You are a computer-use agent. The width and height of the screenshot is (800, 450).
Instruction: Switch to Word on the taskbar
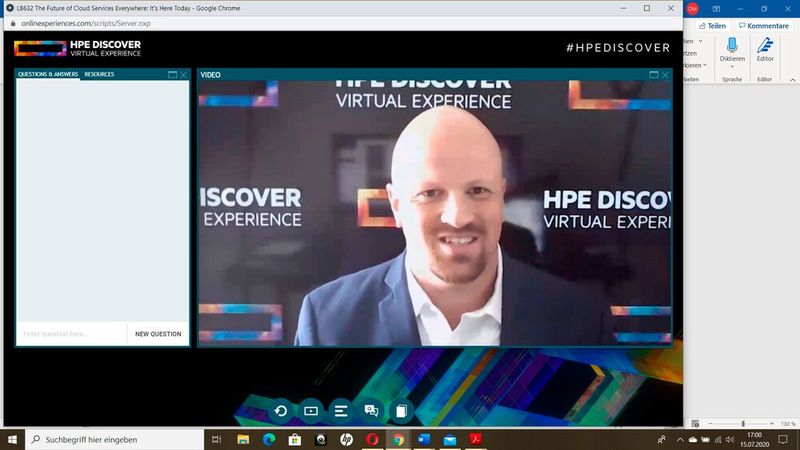click(424, 439)
